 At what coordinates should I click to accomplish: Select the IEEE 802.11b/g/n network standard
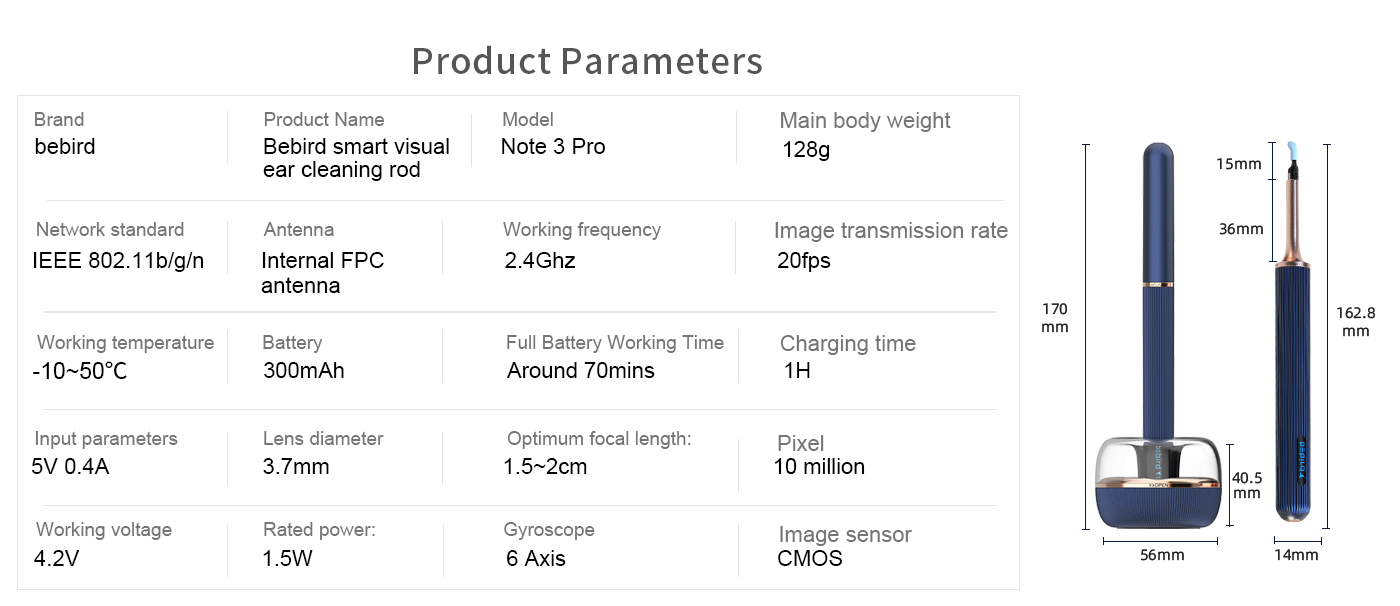[118, 261]
